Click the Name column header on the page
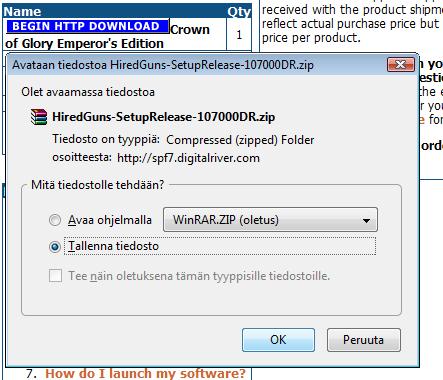This screenshot has height=380, width=443. [x=22, y=12]
